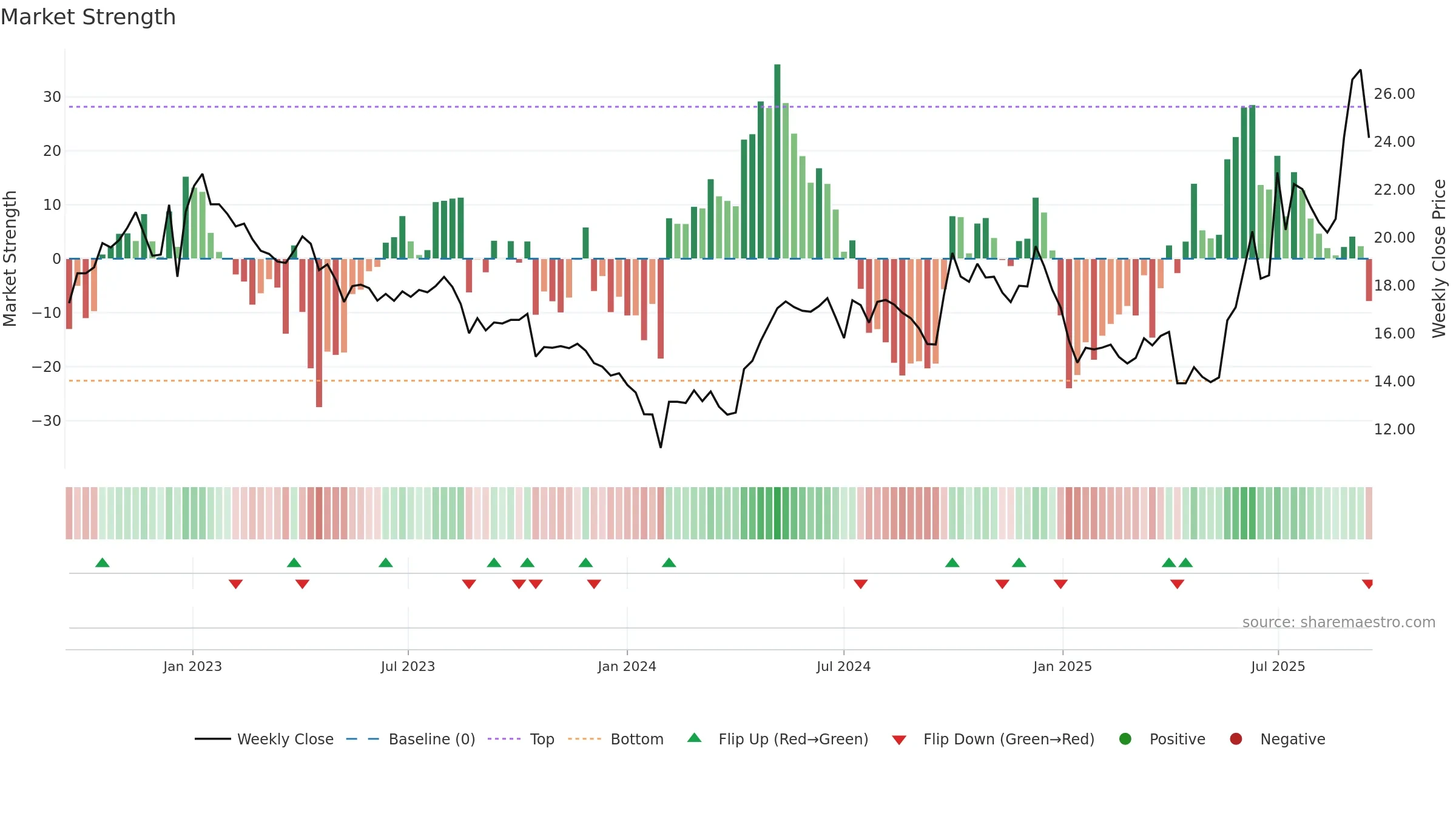Click the Jan 2025 axis label
The height and width of the screenshot is (819, 1456).
coord(1062,666)
